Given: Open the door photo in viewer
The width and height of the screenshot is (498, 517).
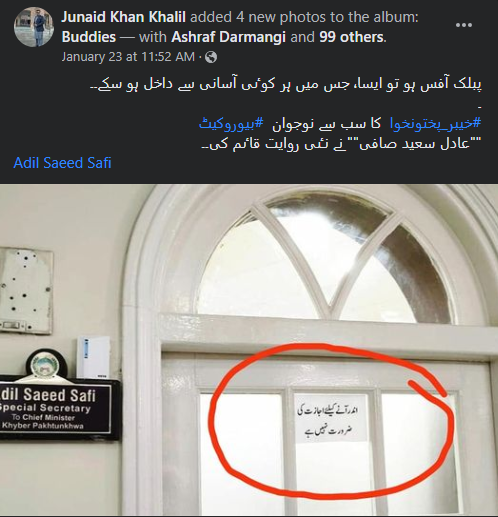Looking at the screenshot, I should 249,350.
